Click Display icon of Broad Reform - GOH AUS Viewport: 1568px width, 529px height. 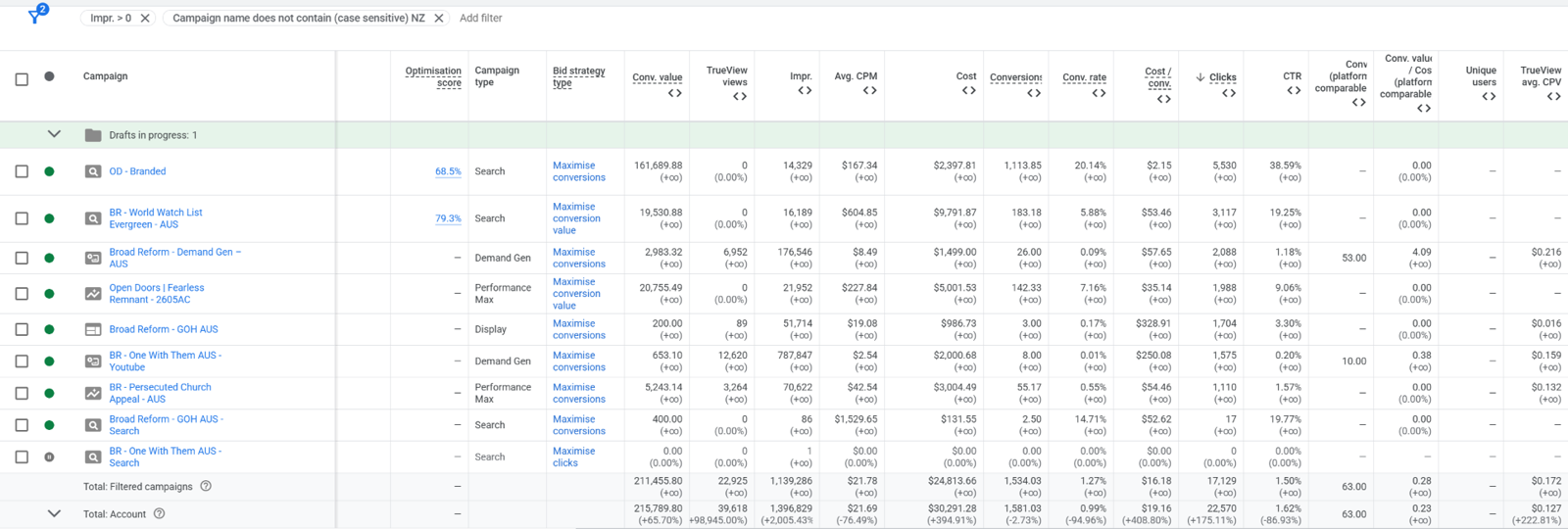pos(93,329)
